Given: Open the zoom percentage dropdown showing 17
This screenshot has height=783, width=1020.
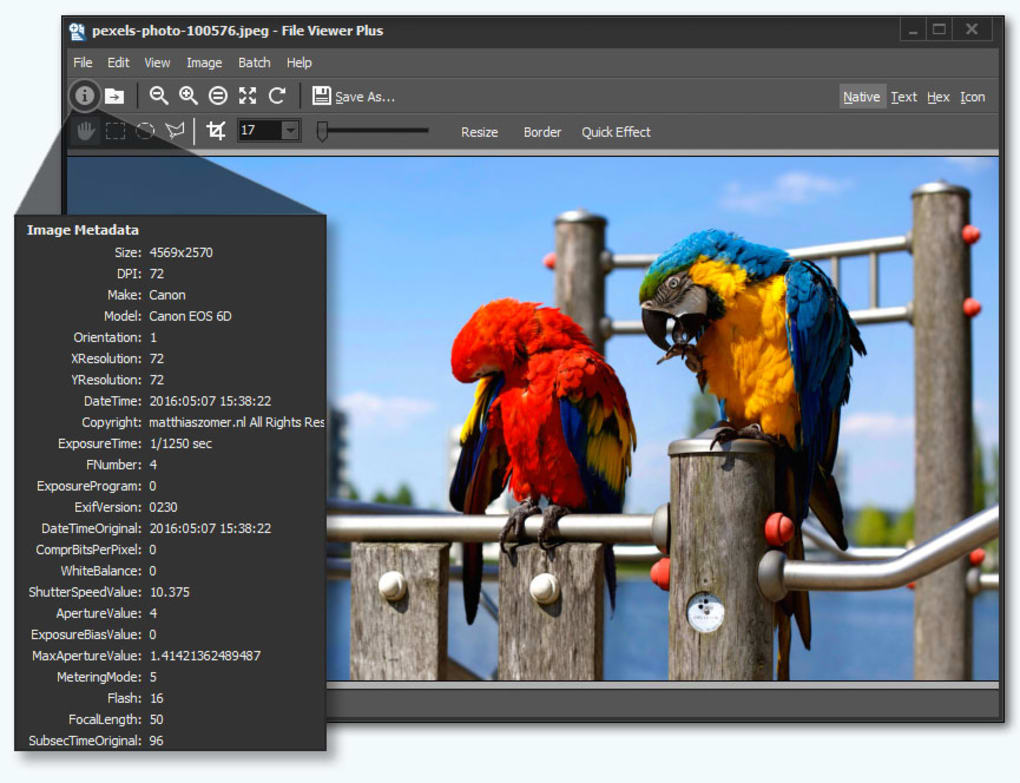Looking at the screenshot, I should point(290,131).
